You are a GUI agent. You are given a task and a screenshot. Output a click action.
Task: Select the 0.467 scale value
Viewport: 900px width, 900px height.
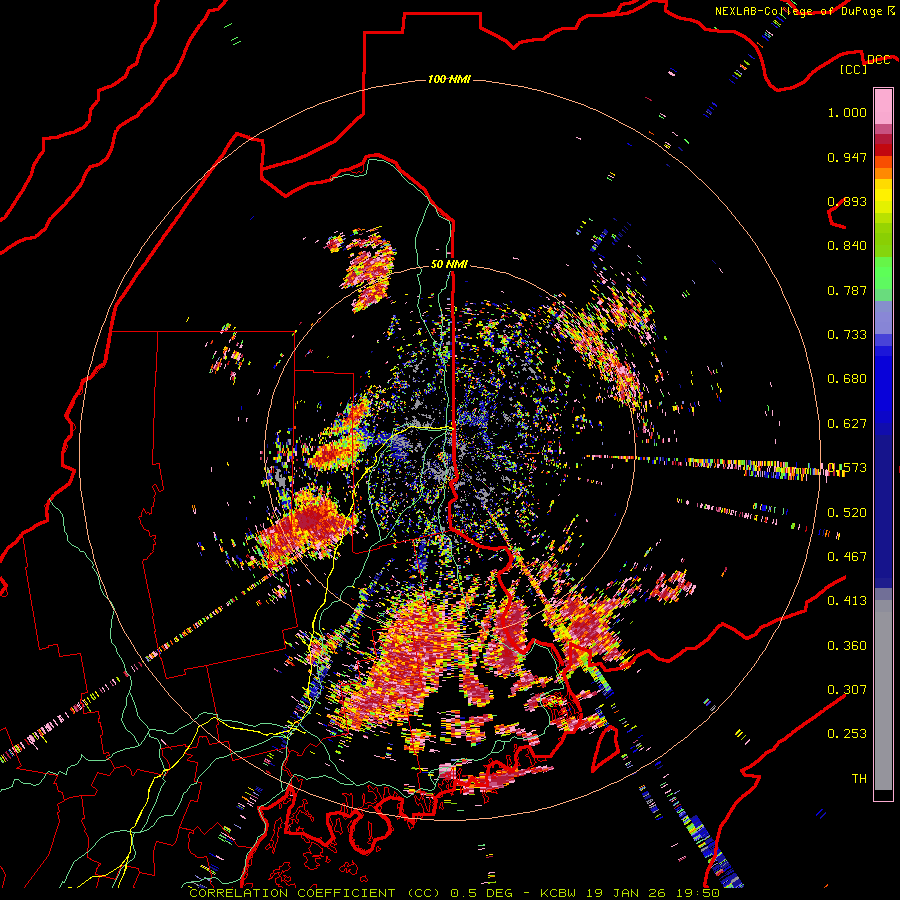click(847, 557)
